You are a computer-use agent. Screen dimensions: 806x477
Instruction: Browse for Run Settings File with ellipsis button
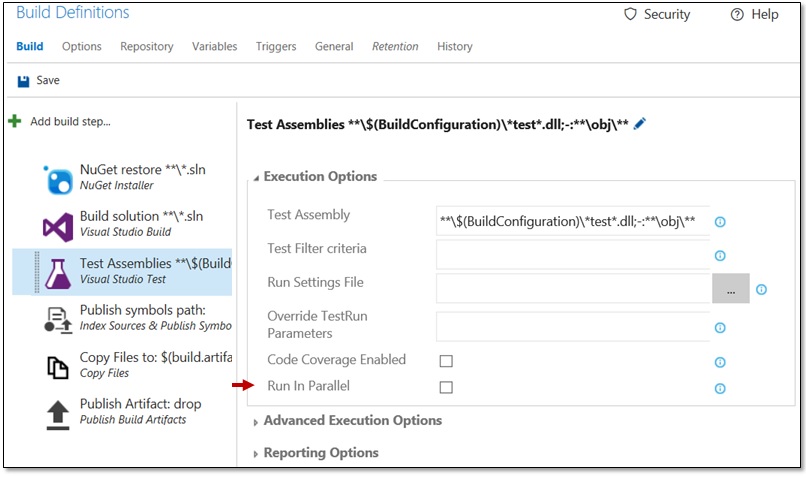[x=730, y=289]
